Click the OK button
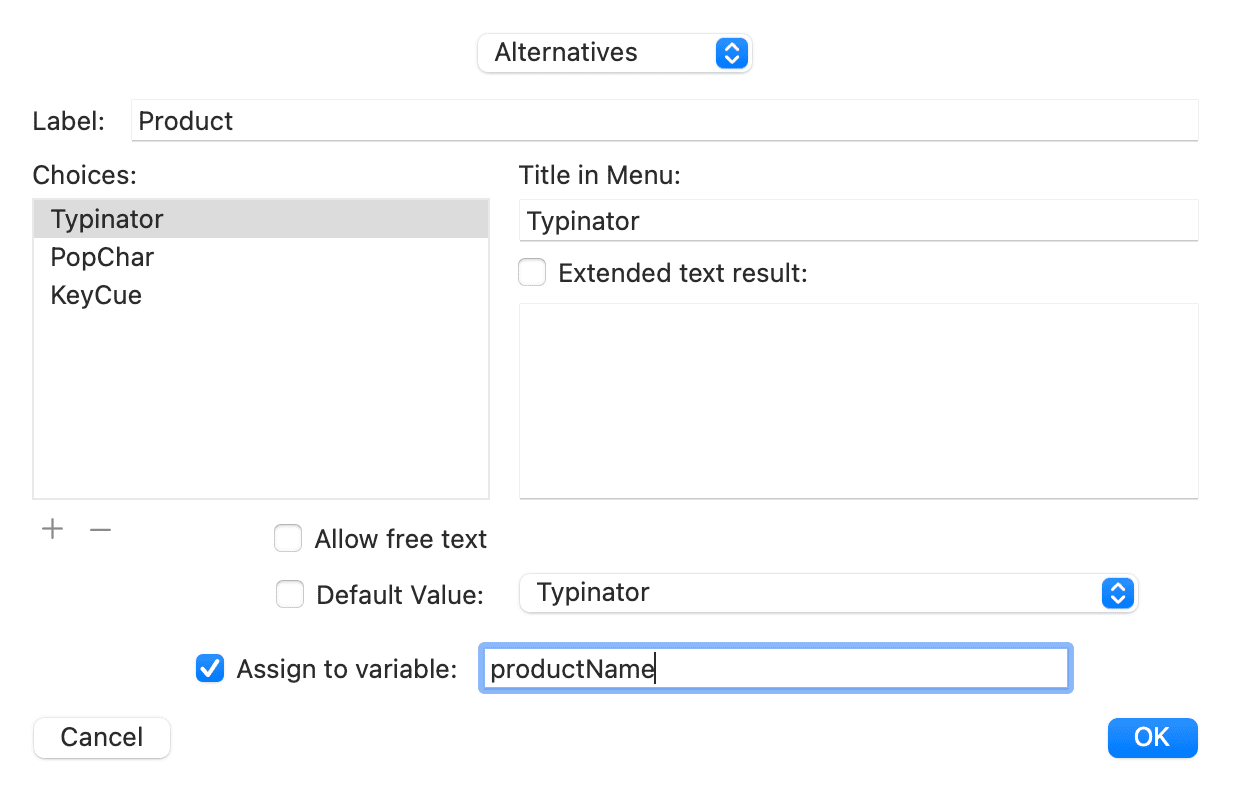This screenshot has width=1234, height=788. (x=1152, y=737)
